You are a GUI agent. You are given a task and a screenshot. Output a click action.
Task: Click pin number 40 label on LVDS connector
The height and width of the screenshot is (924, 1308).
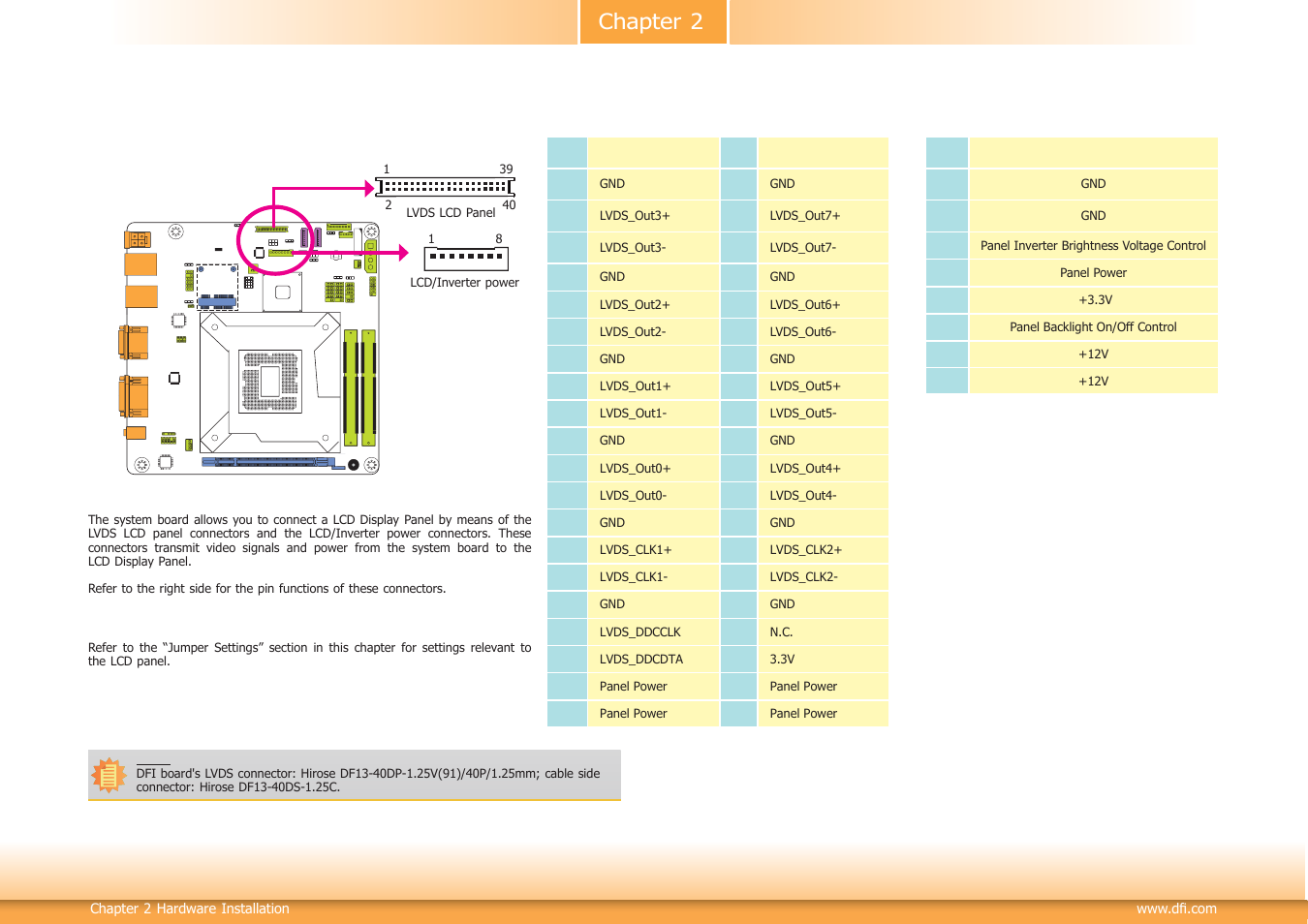509,205
